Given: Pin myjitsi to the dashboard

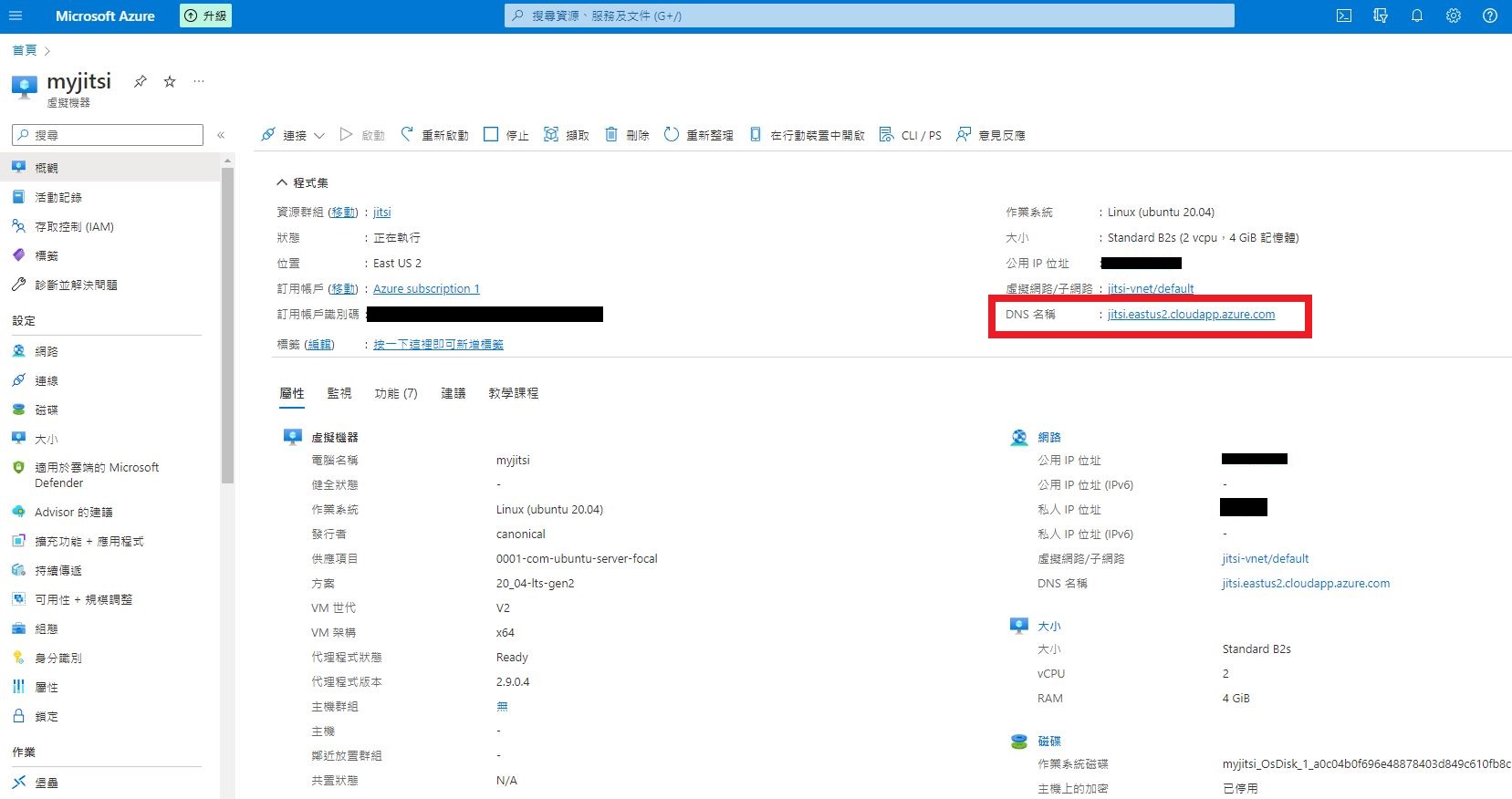Looking at the screenshot, I should coord(141,81).
